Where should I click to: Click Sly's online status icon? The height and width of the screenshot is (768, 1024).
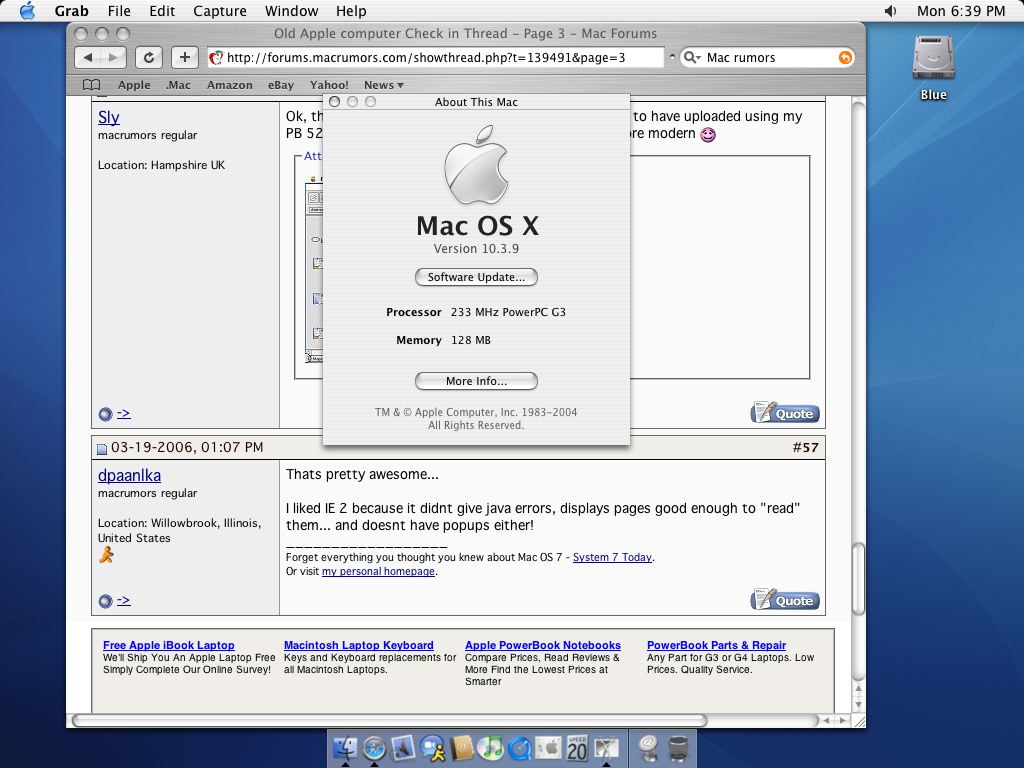pos(105,414)
